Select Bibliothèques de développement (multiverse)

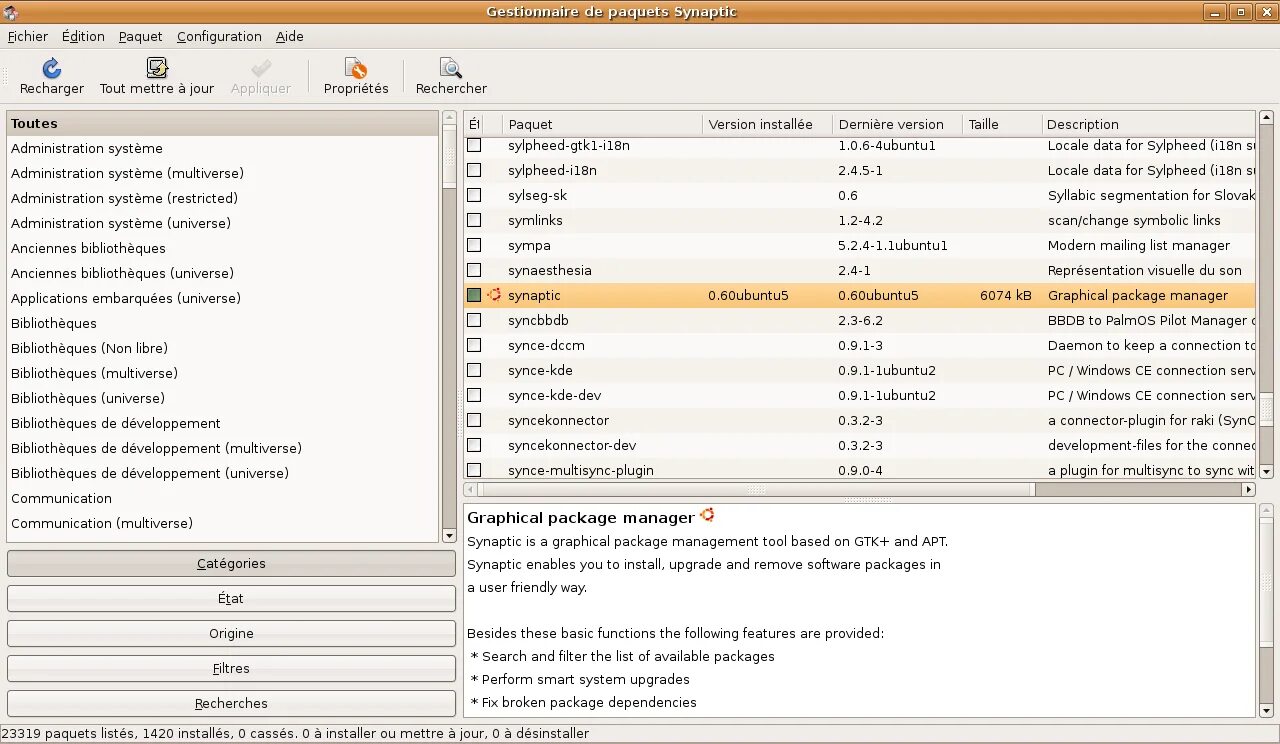[x=223, y=448]
